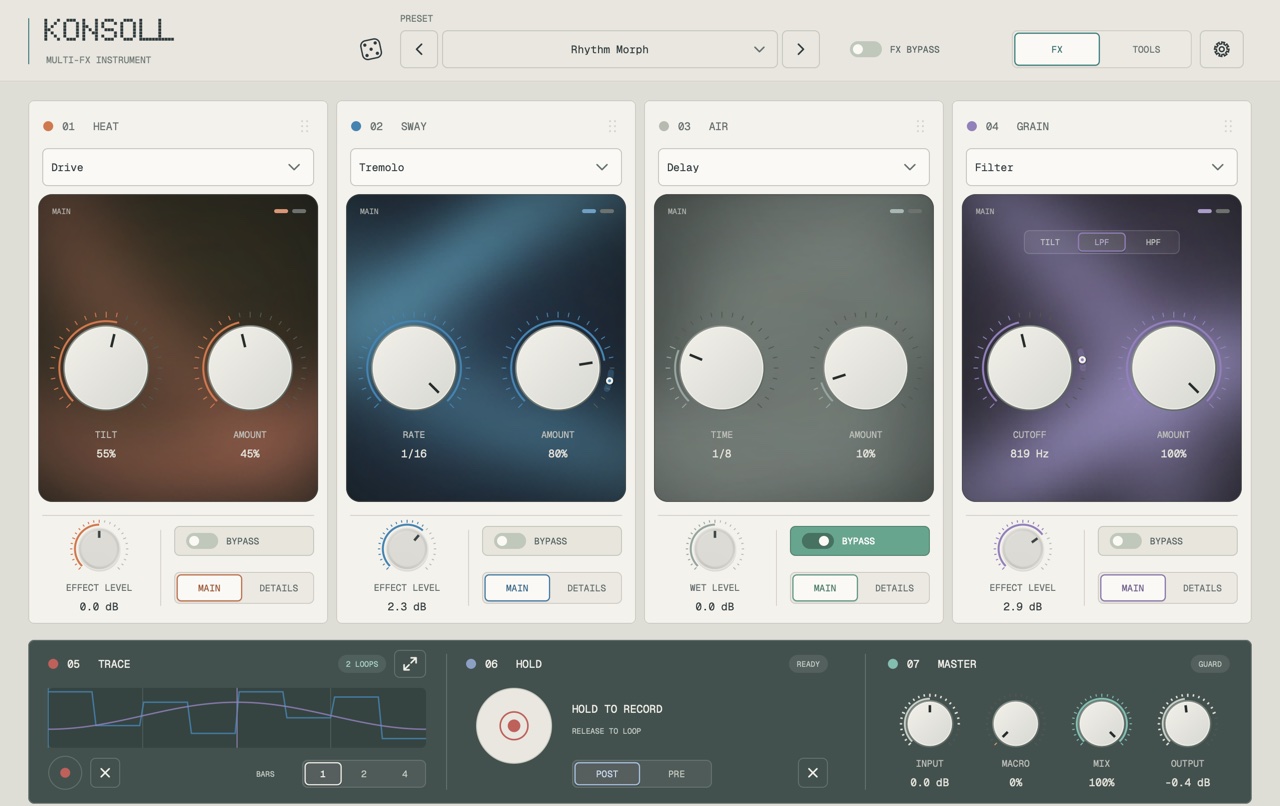Select POST in HOLD panel
Viewport: 1280px width, 806px height.
pos(607,774)
